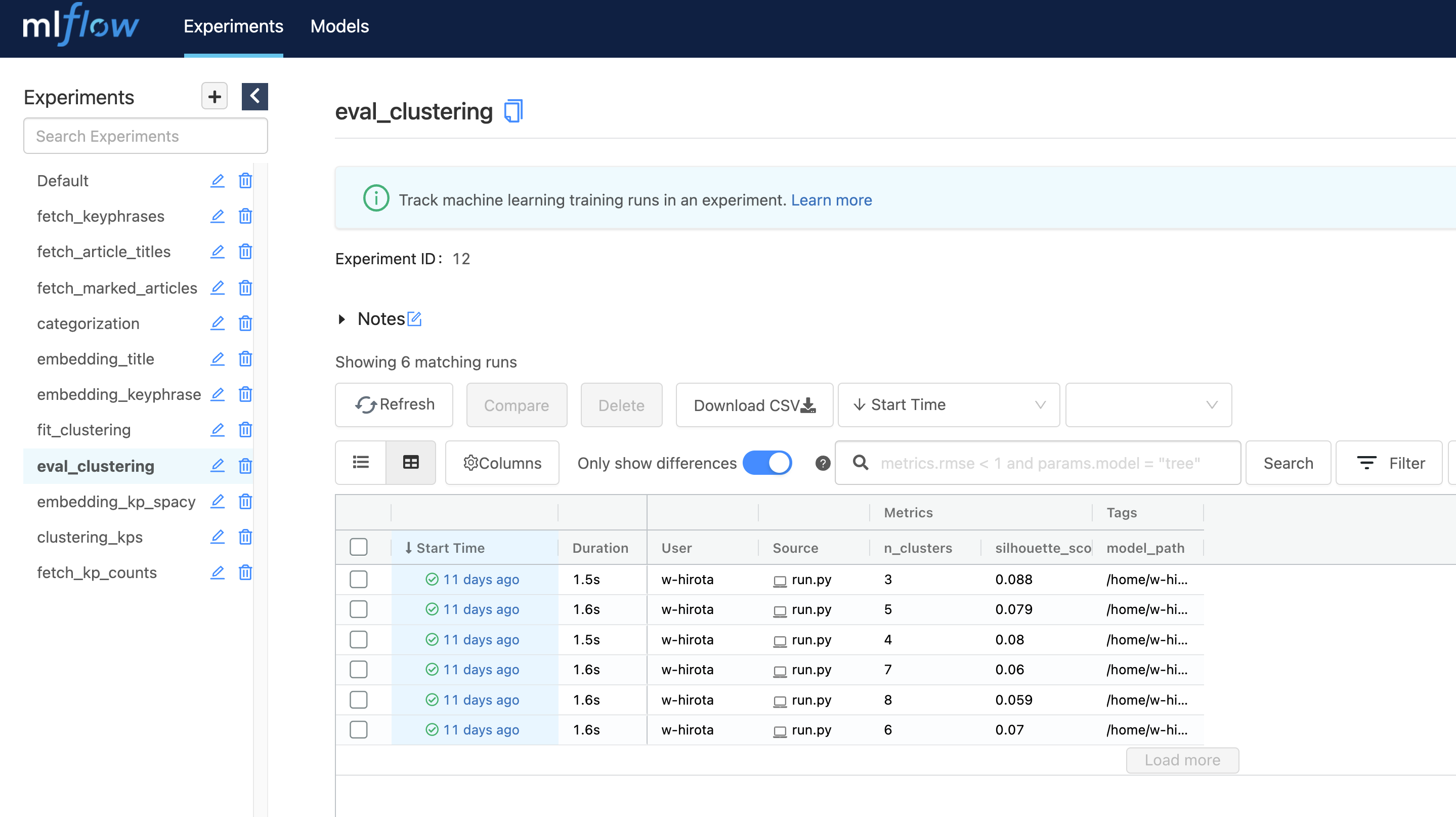Image resolution: width=1456 pixels, height=817 pixels.
Task: Open the dropdown next to Start Time selector
Action: click(1148, 405)
